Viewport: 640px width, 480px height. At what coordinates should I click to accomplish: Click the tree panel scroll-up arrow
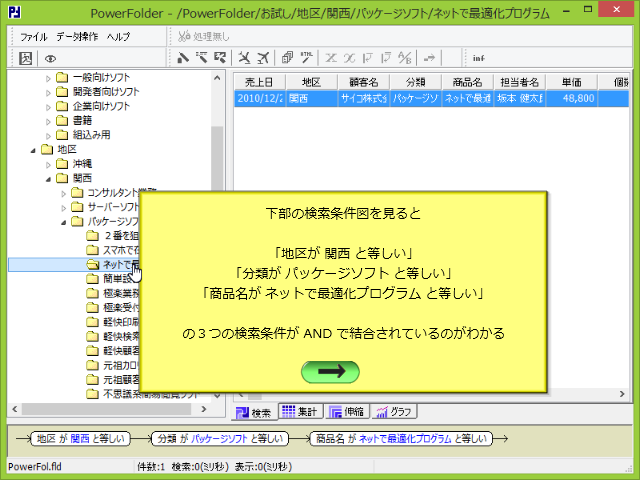[217, 78]
